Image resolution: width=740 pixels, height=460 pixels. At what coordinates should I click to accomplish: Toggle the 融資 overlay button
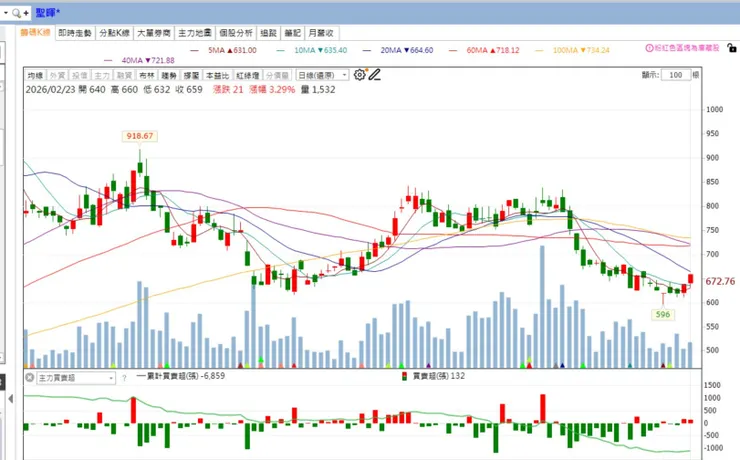coord(124,75)
